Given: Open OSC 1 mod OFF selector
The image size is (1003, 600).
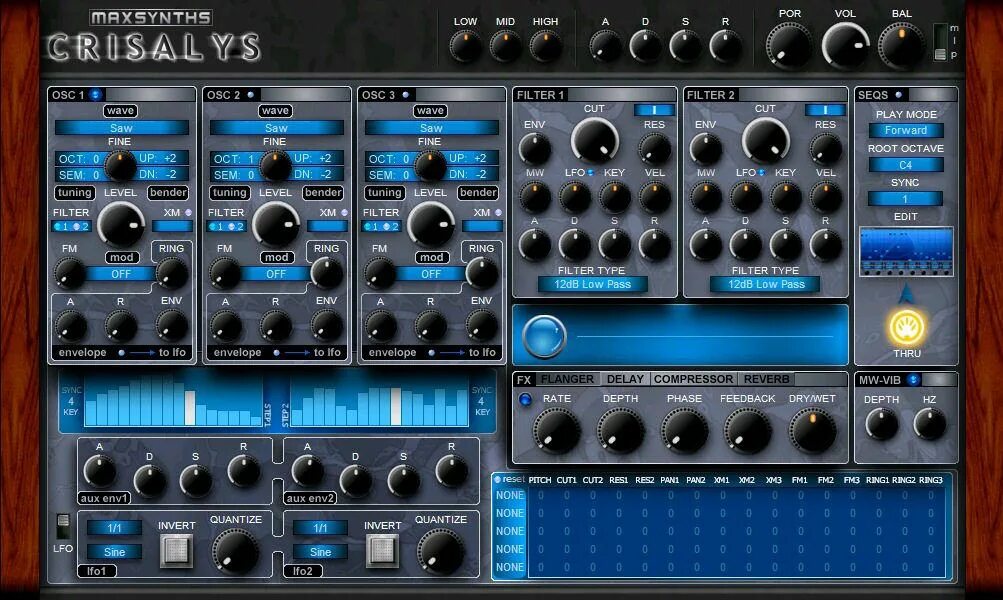Looking at the screenshot, I should click(121, 274).
